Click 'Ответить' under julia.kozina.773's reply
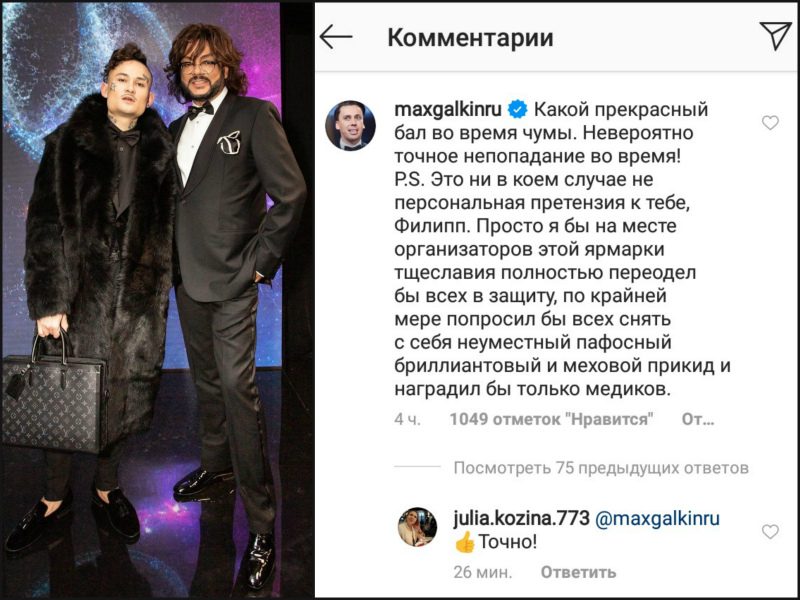 click(578, 572)
